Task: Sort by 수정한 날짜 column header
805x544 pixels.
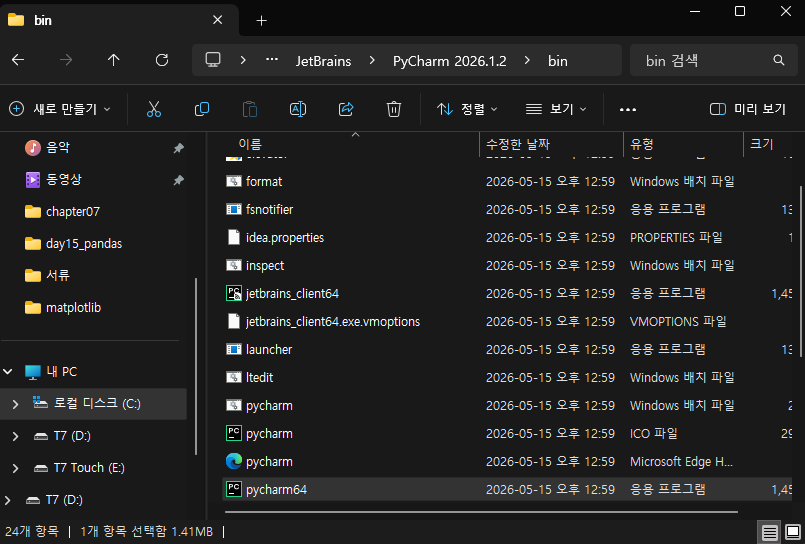Action: click(551, 144)
